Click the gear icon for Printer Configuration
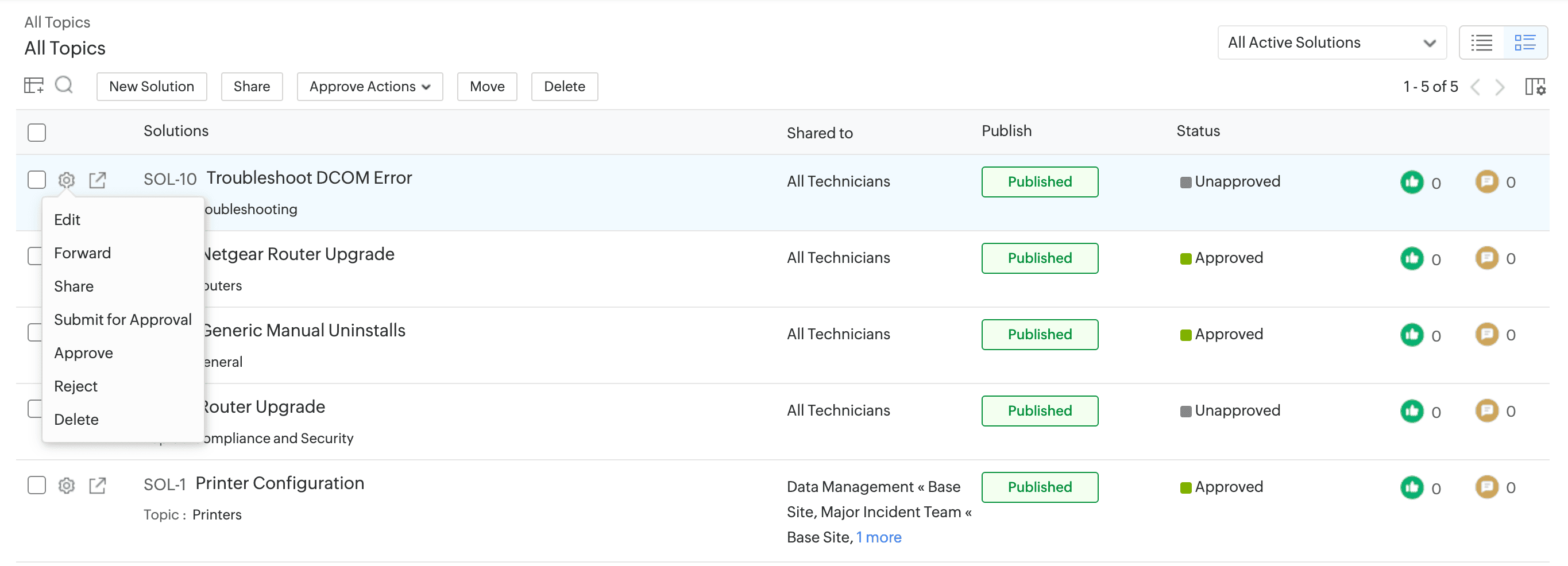This screenshot has width=1568, height=566. (67, 486)
